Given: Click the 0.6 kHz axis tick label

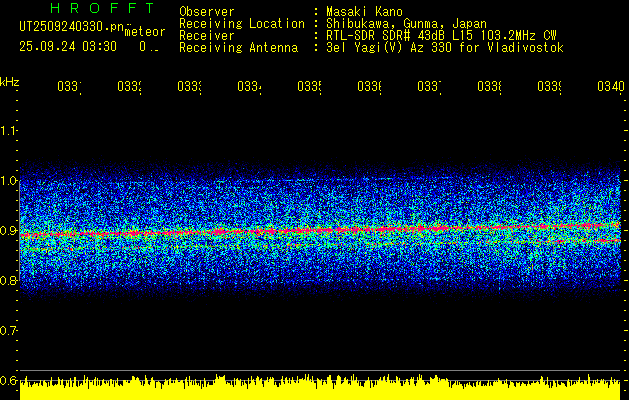Looking at the screenshot, I should coord(8,380).
